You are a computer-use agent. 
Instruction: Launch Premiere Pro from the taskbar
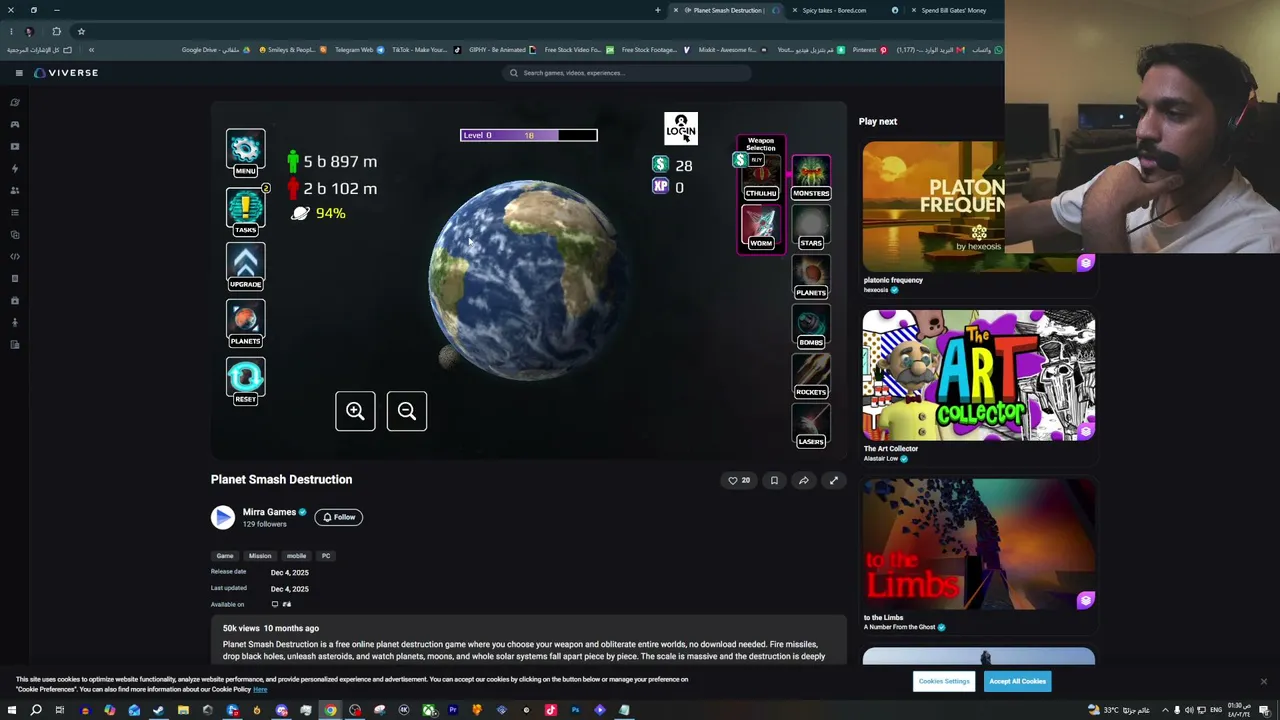(x=453, y=710)
